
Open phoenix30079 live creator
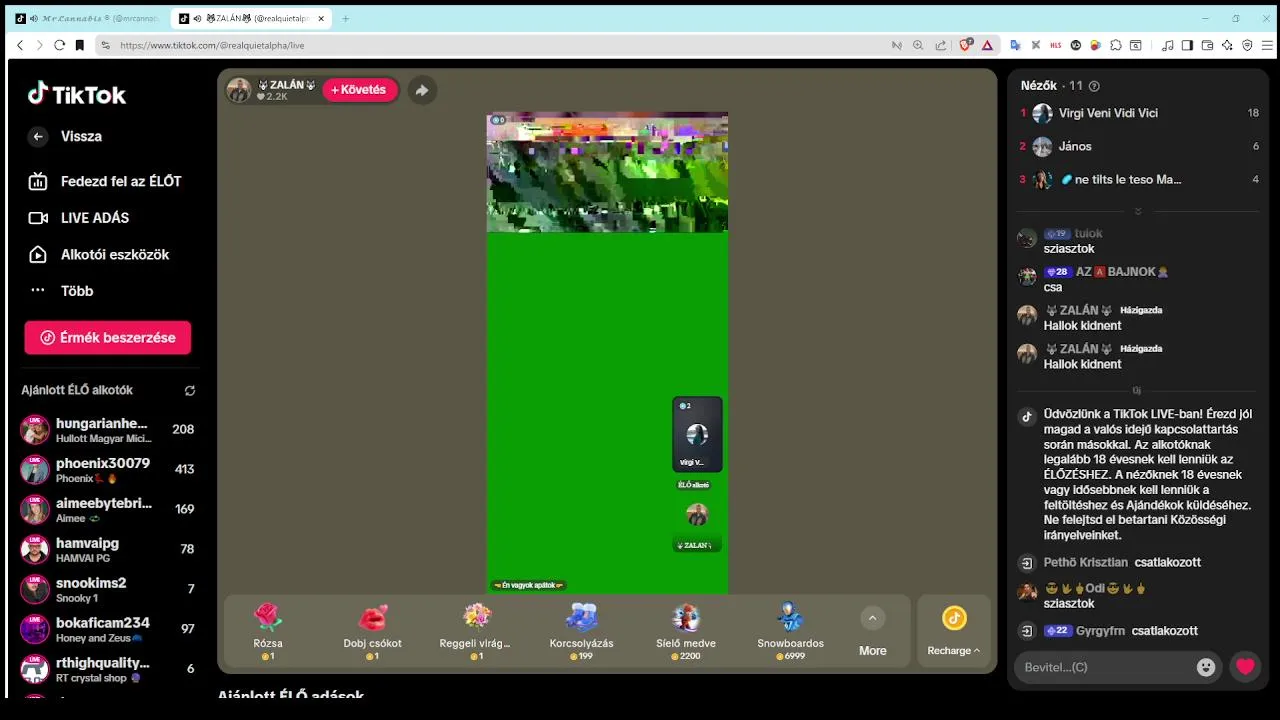pyautogui.click(x=108, y=469)
